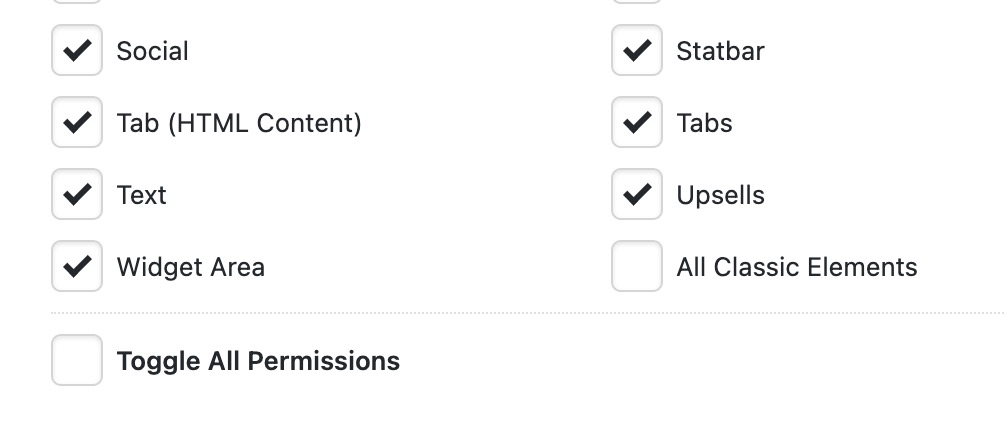Toggle the Text element checkbox
The image size is (1006, 434).
[77, 195]
